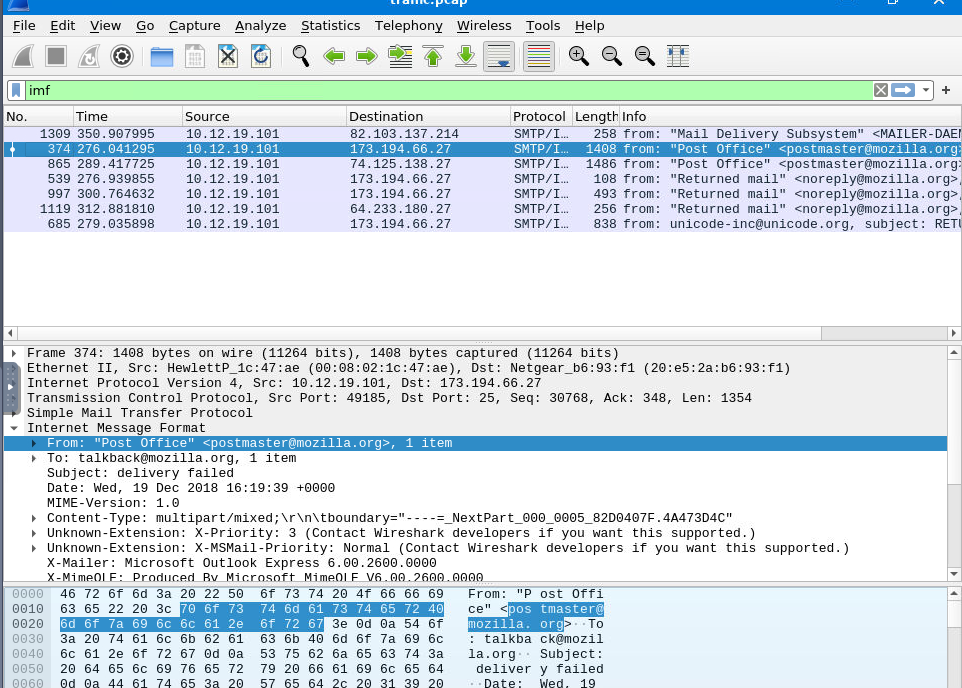
Task: Add a filter expression button
Action: click(x=946, y=90)
